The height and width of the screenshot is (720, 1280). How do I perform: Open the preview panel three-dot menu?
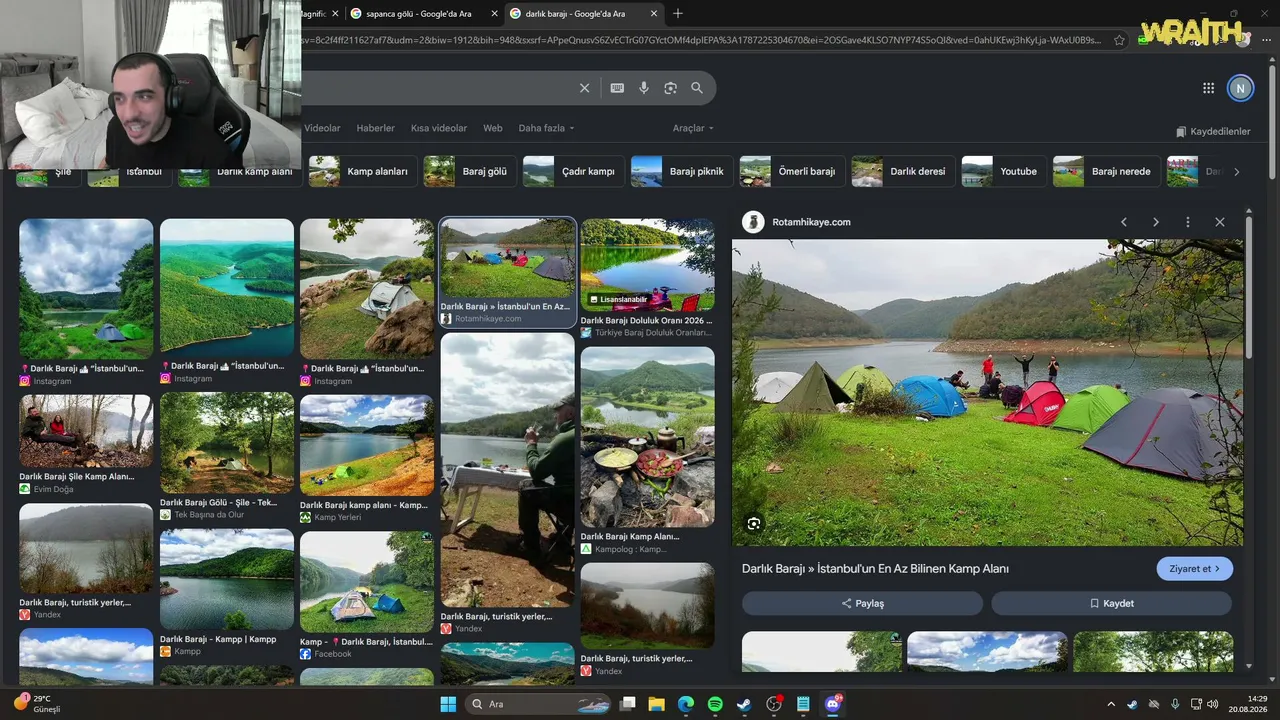tap(1188, 222)
